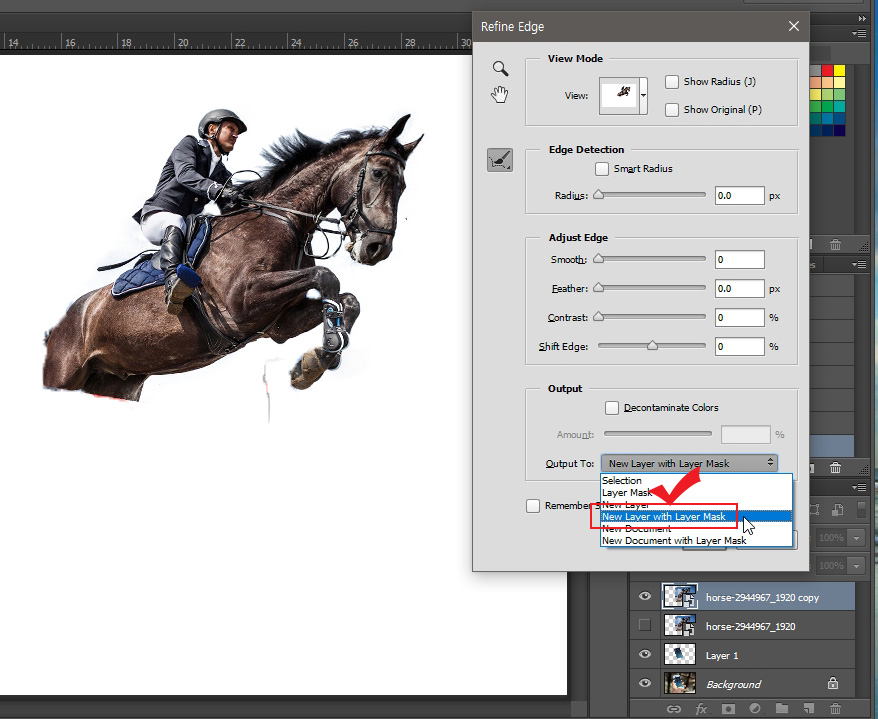The image size is (878, 719).
Task: Click the Add Layer Mask icon
Action: [729, 707]
